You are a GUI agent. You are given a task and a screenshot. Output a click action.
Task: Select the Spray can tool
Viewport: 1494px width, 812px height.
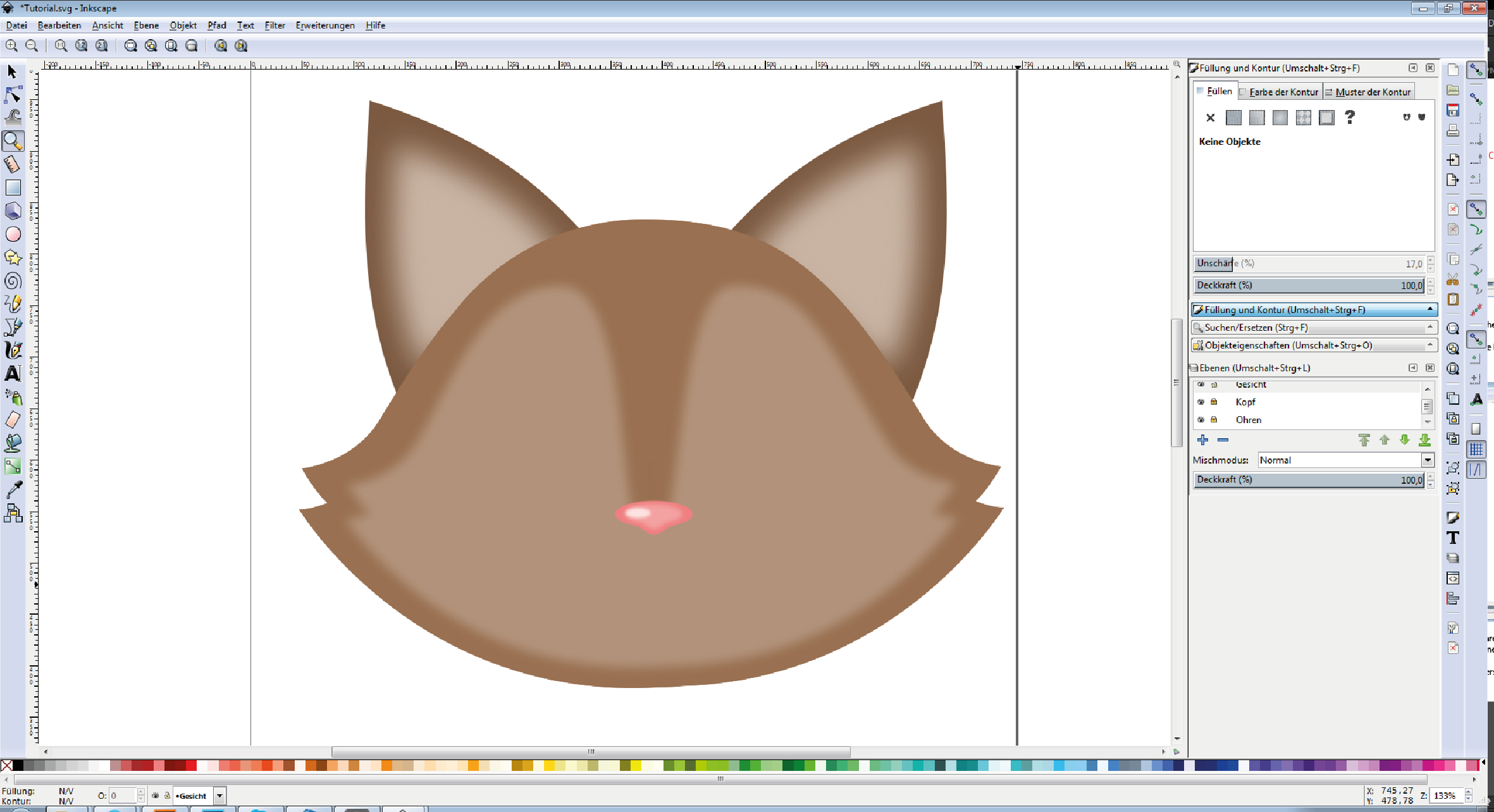point(13,397)
